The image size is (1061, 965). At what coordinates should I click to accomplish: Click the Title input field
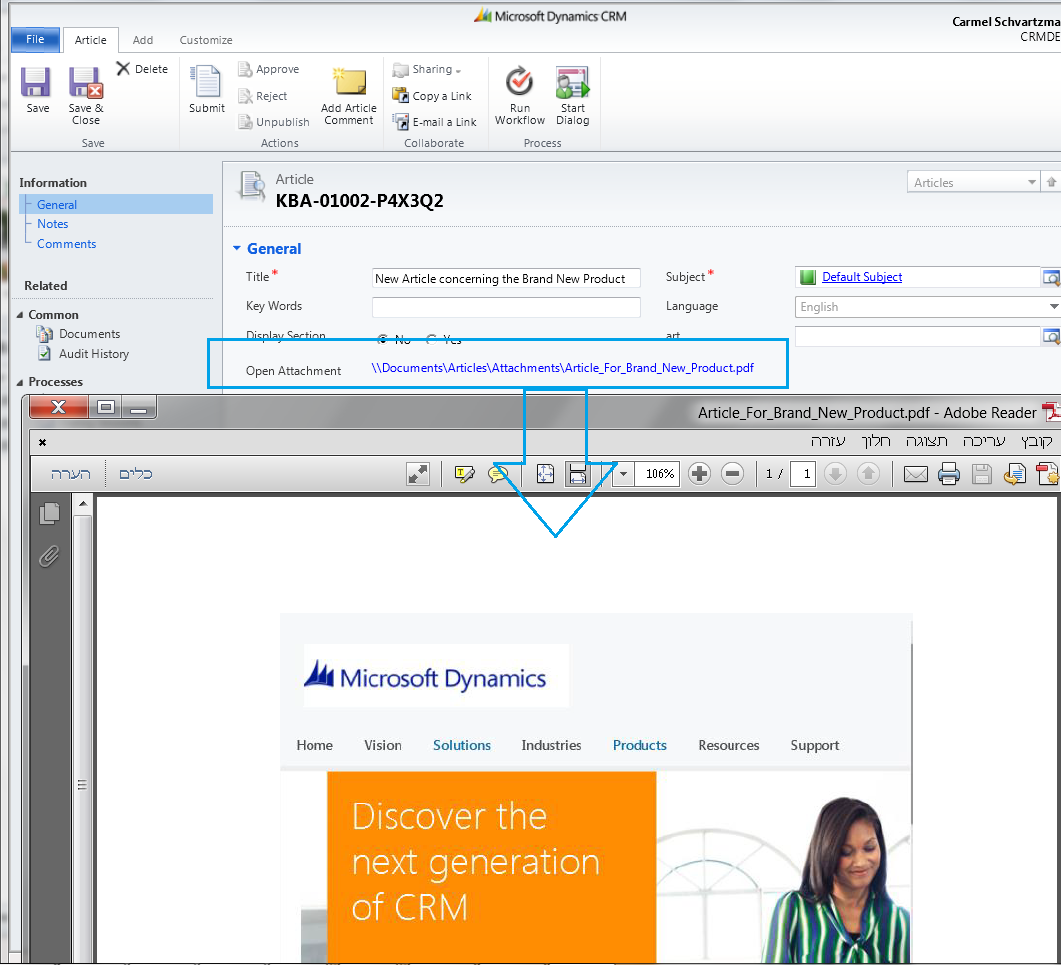coord(506,278)
